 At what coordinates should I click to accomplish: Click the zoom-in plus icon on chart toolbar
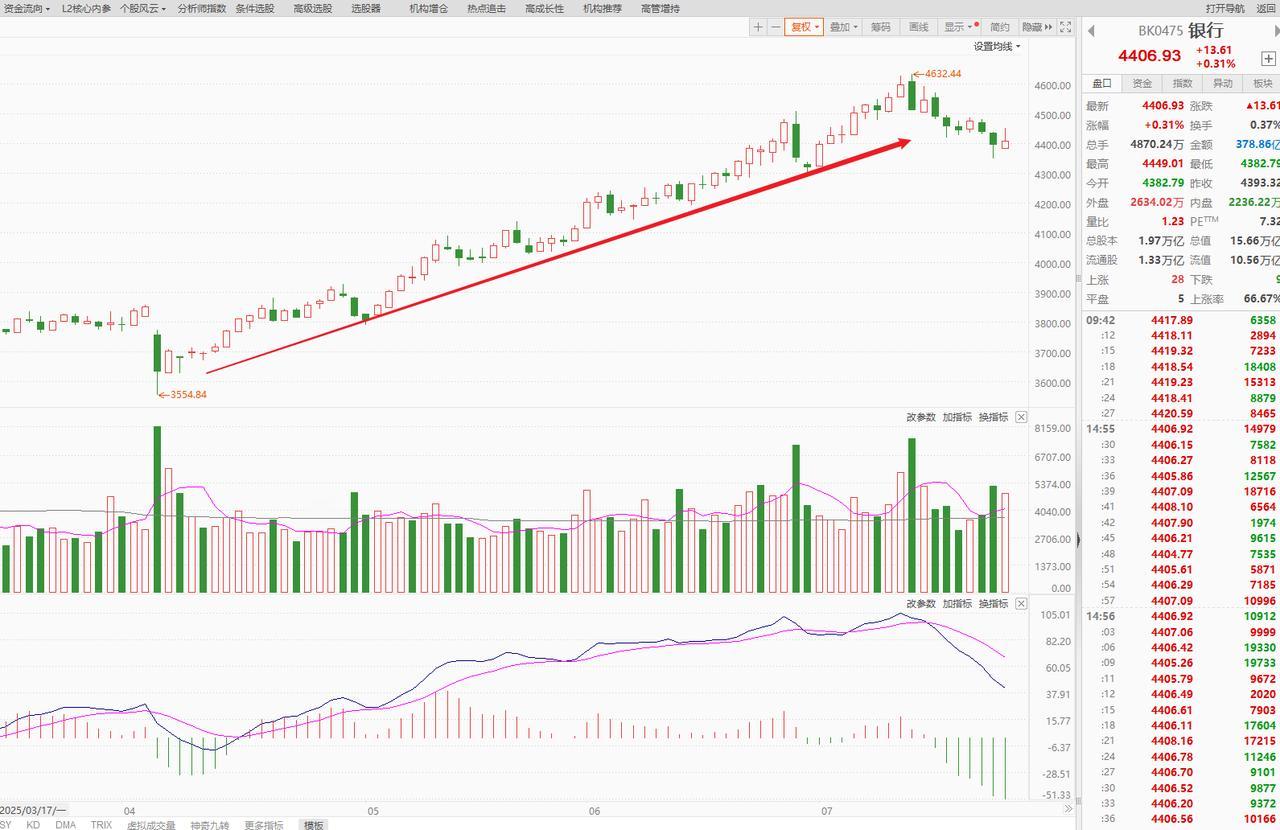coord(759,27)
